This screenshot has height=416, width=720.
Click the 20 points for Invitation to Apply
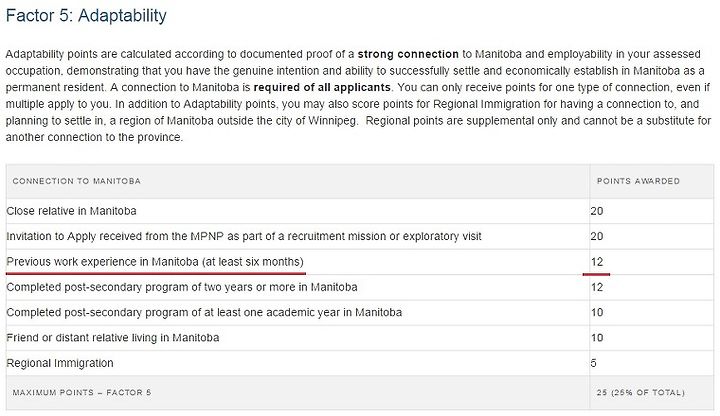coord(597,236)
